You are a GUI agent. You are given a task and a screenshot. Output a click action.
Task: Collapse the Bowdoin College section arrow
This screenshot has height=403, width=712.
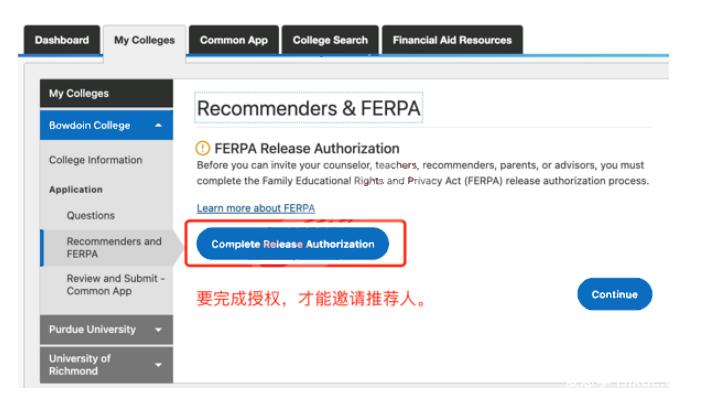158,125
